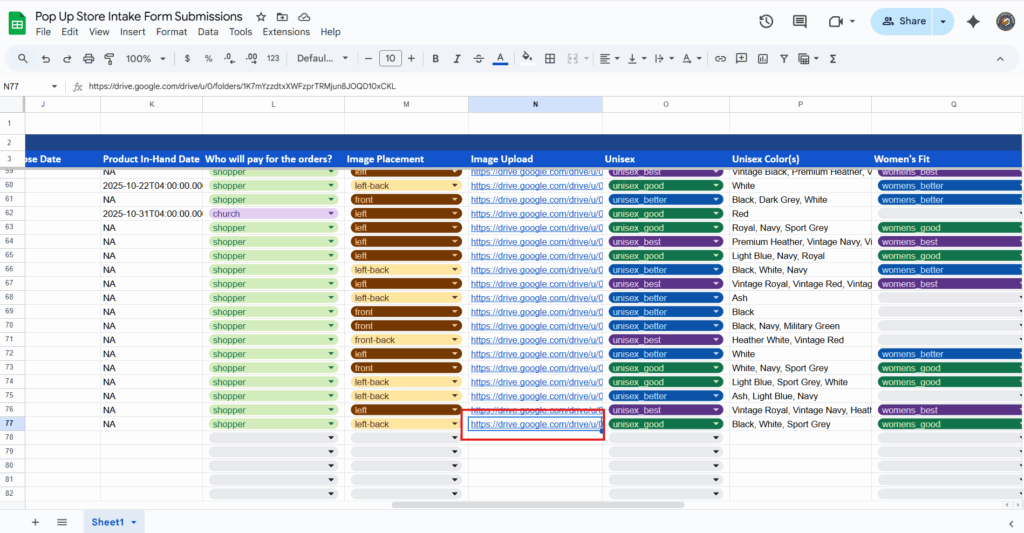The width and height of the screenshot is (1024, 533).
Task: Star the spreadsheet document
Action: point(261,17)
